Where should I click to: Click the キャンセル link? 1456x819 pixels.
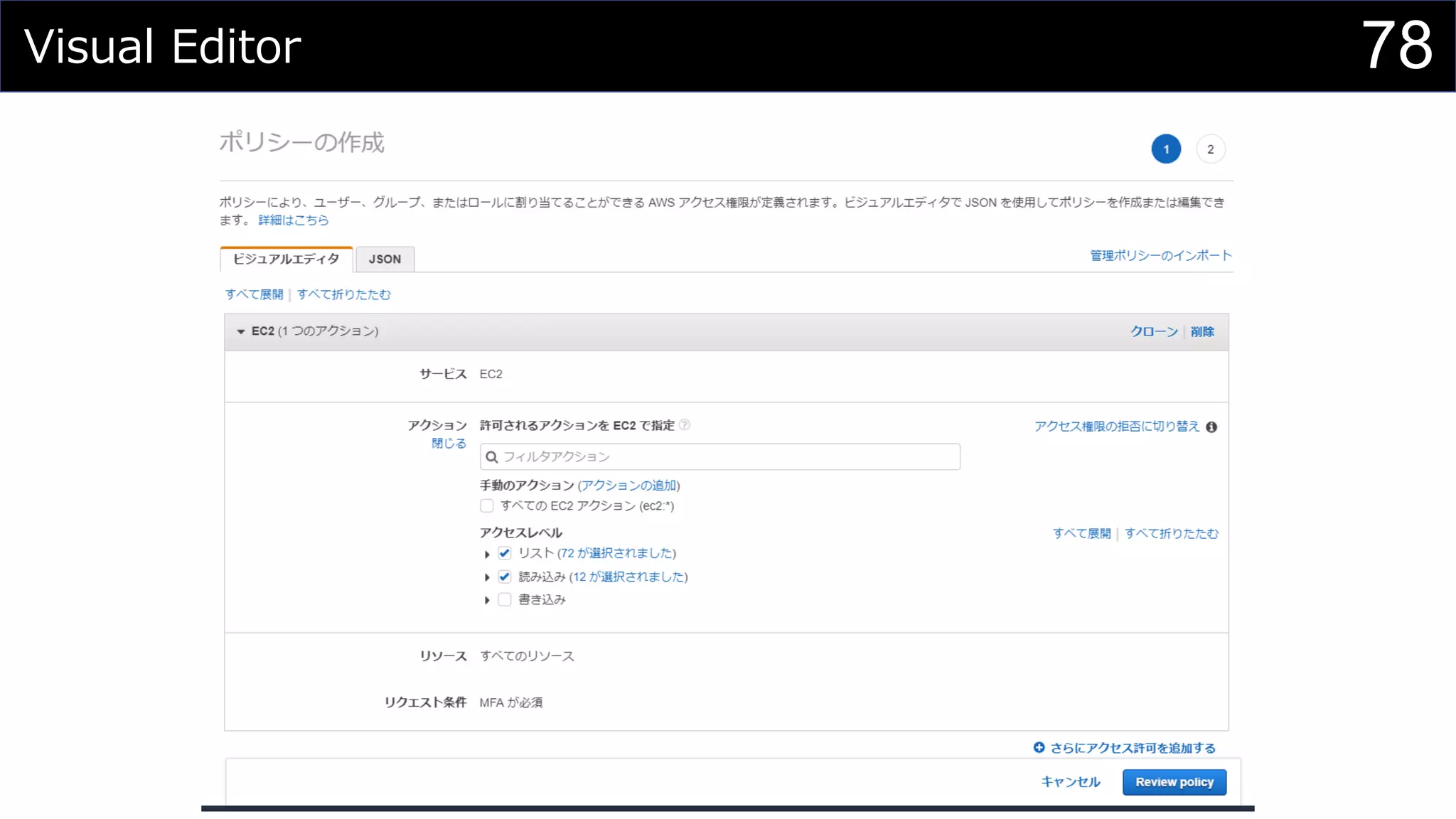point(1070,782)
